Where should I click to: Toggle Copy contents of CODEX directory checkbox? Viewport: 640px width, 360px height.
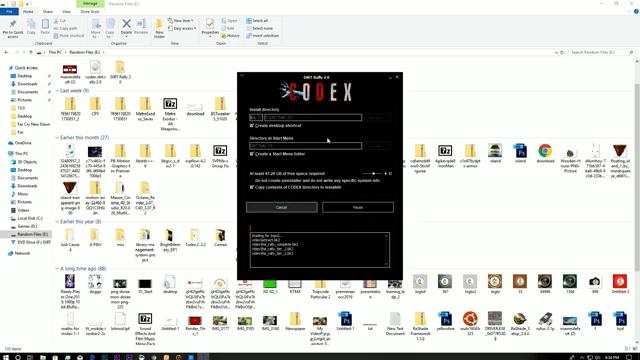[252, 187]
